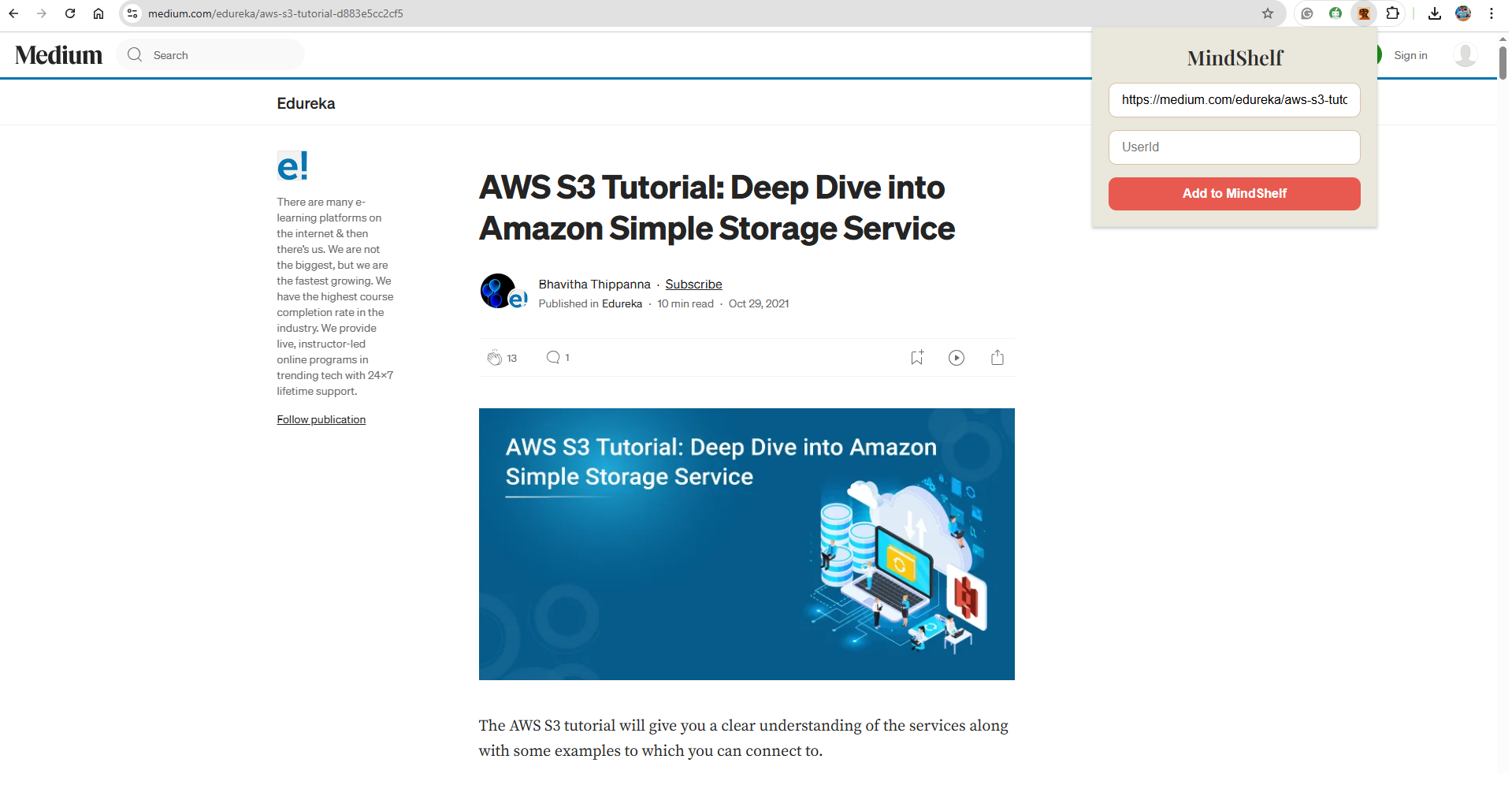Click the MindShelf popup title
1512x785 pixels.
(x=1235, y=58)
